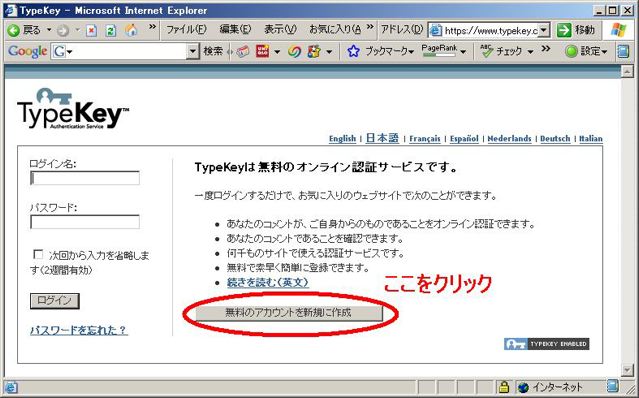The width and height of the screenshot is (639, 398).
Task: Click the Google toolbar logo
Action: click(x=27, y=51)
